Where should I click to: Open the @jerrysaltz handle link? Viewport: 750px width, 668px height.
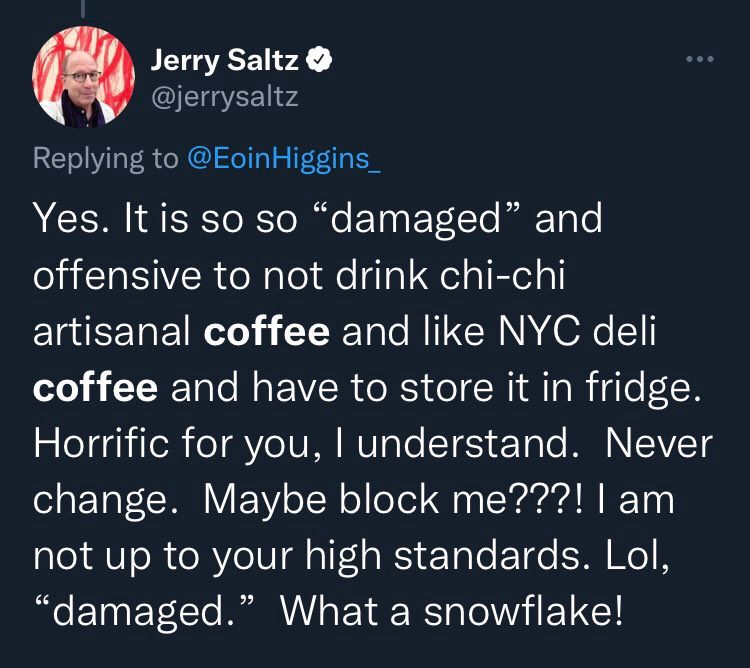click(224, 97)
